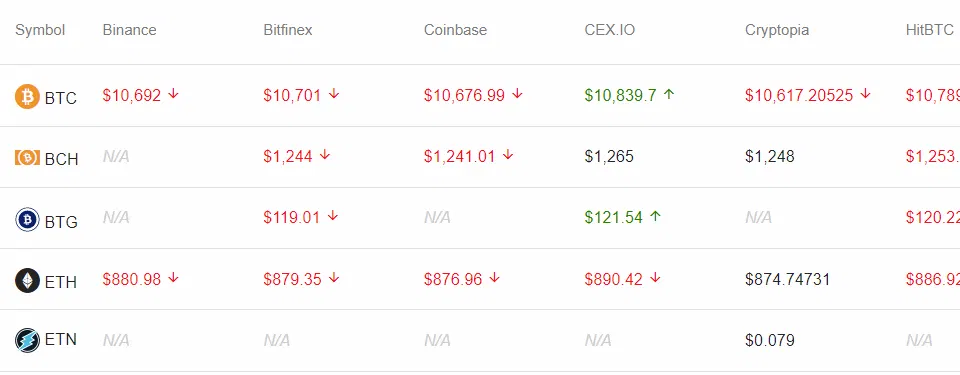This screenshot has height=375, width=960.
Task: Click the Electroneum ETN icon
Action: click(x=28, y=340)
